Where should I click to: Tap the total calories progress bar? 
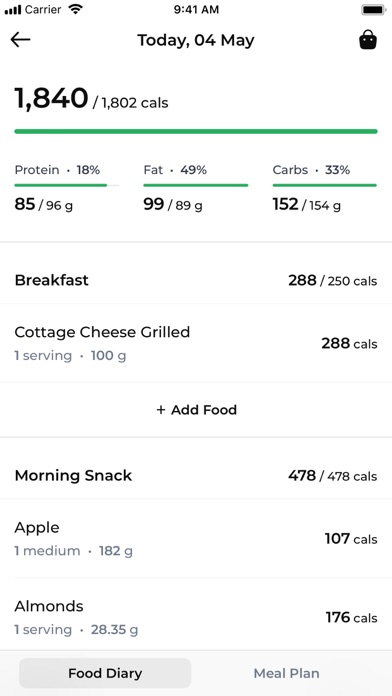(196, 131)
